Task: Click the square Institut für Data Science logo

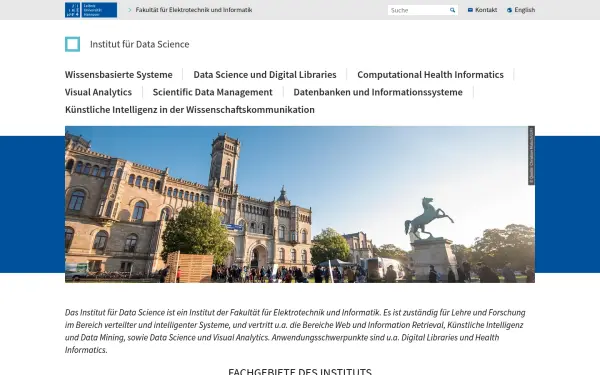Action: (73, 44)
